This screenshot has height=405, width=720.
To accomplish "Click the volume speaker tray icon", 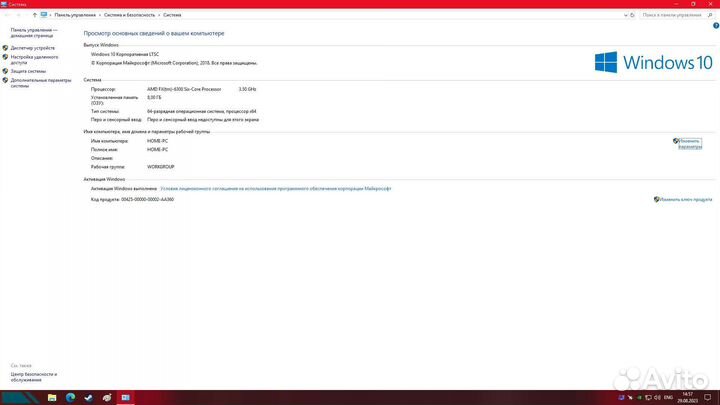I will point(657,398).
